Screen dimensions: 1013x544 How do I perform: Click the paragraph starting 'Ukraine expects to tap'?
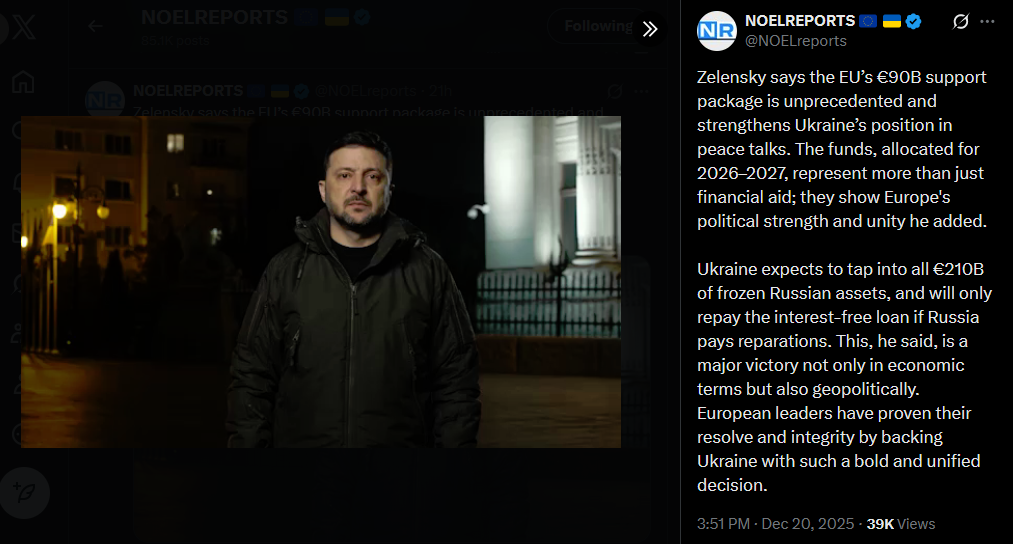[844, 377]
